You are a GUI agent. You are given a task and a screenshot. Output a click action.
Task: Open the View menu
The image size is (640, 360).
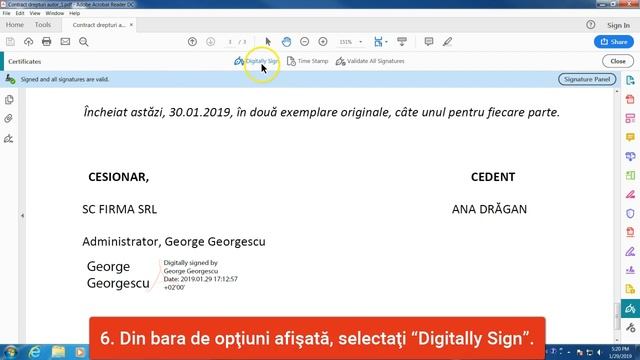35,13
